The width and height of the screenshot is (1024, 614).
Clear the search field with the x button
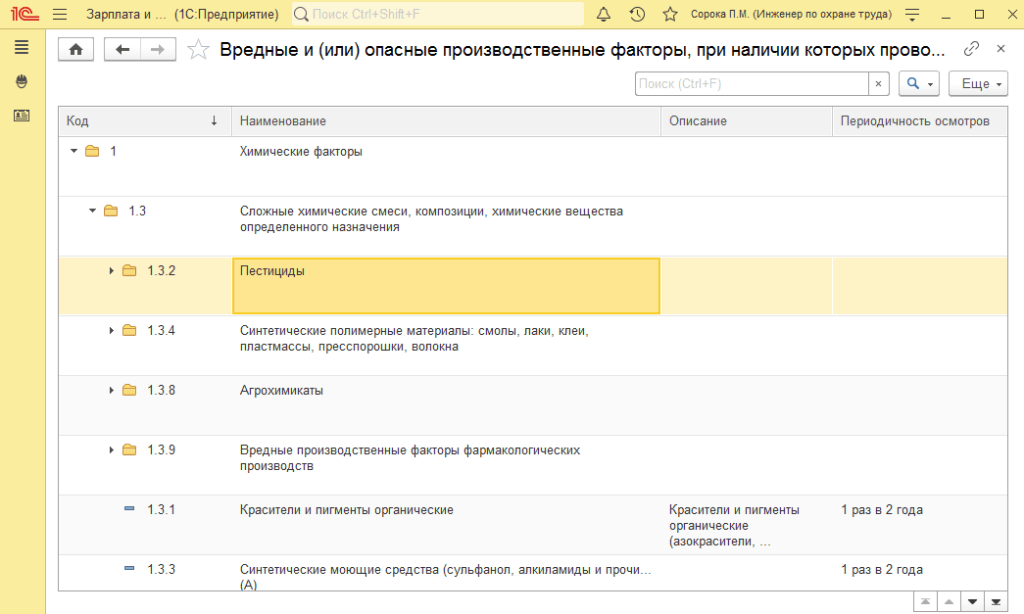(x=878, y=84)
